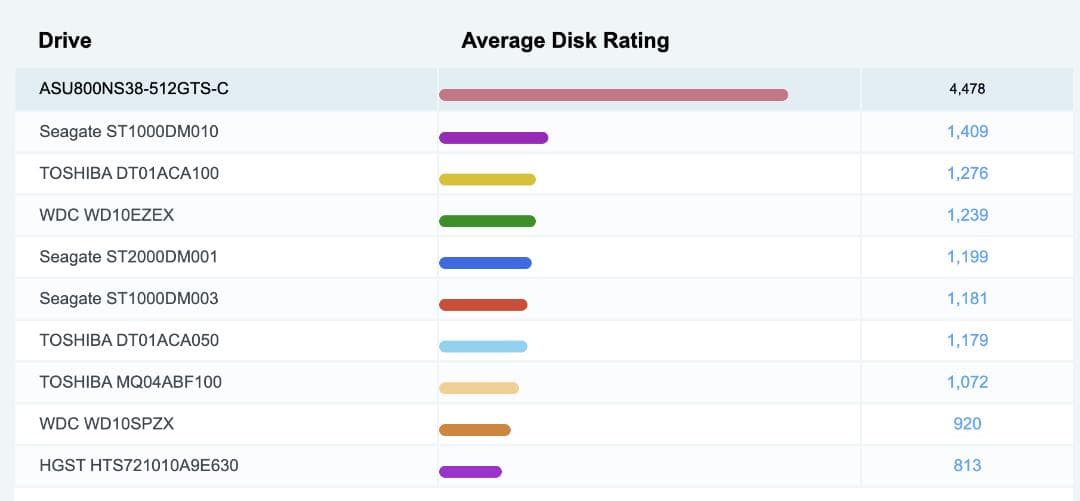The height and width of the screenshot is (501, 1080).
Task: Select TOSHIBA MQ04ABF100 drive entry
Action: (130, 382)
